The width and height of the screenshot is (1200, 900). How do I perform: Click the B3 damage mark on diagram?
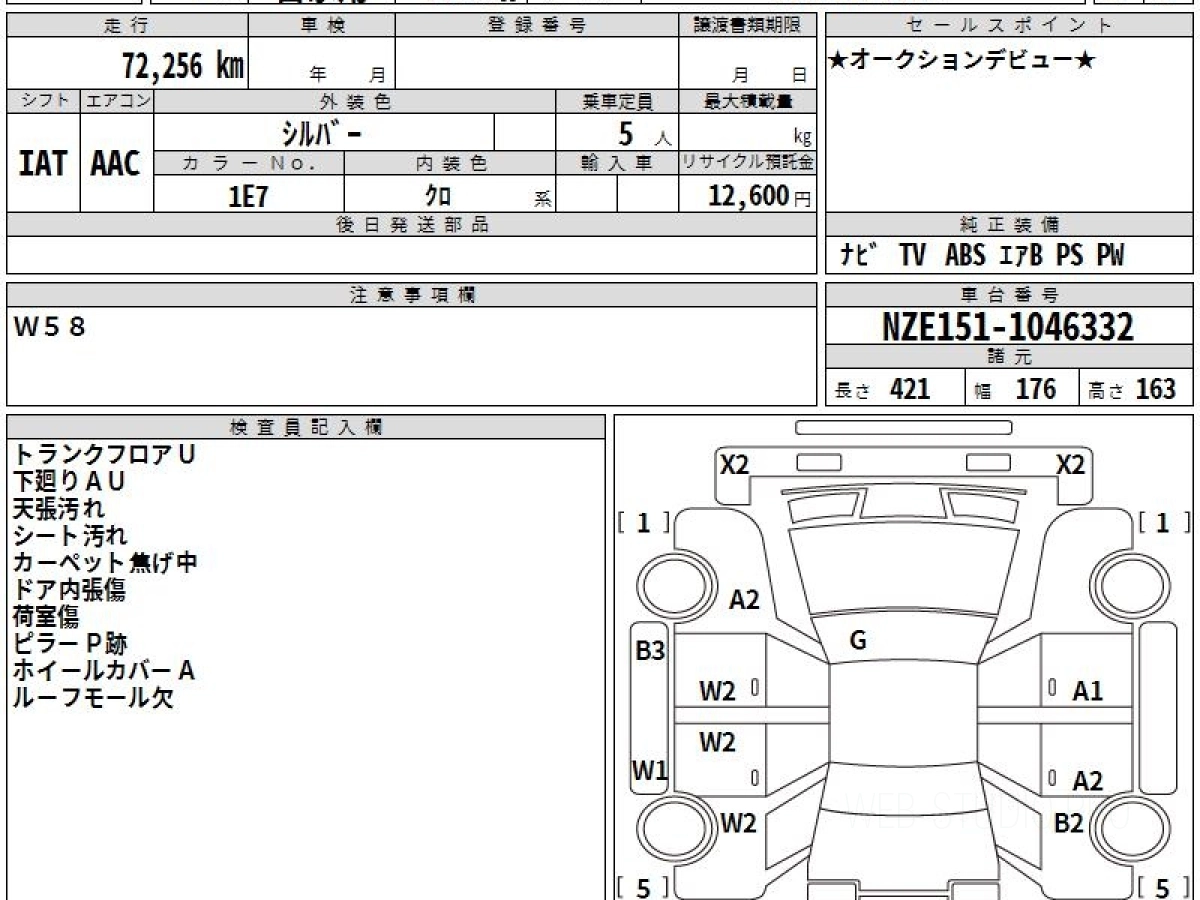click(650, 651)
